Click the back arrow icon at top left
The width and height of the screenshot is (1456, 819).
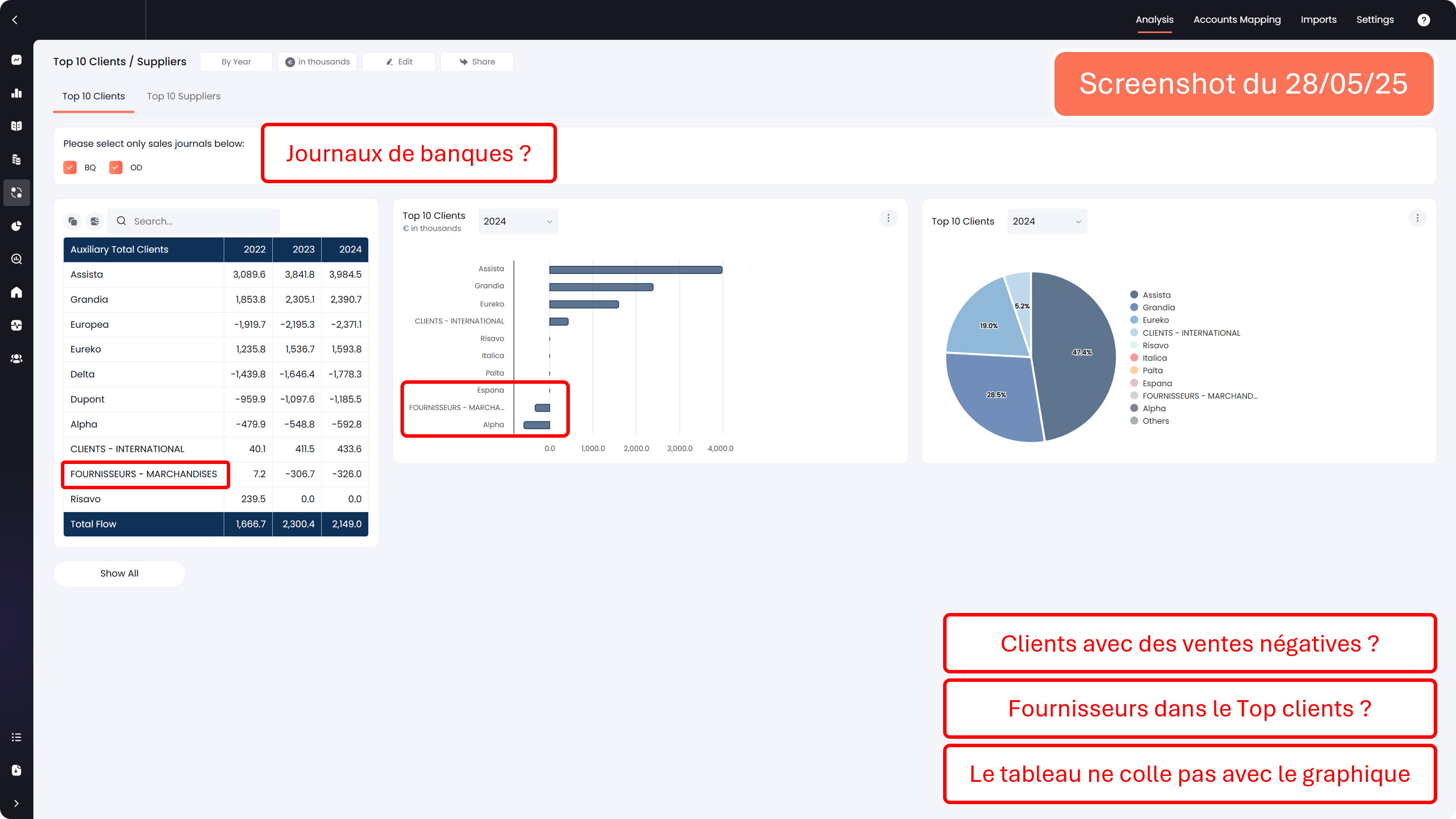coord(15,20)
